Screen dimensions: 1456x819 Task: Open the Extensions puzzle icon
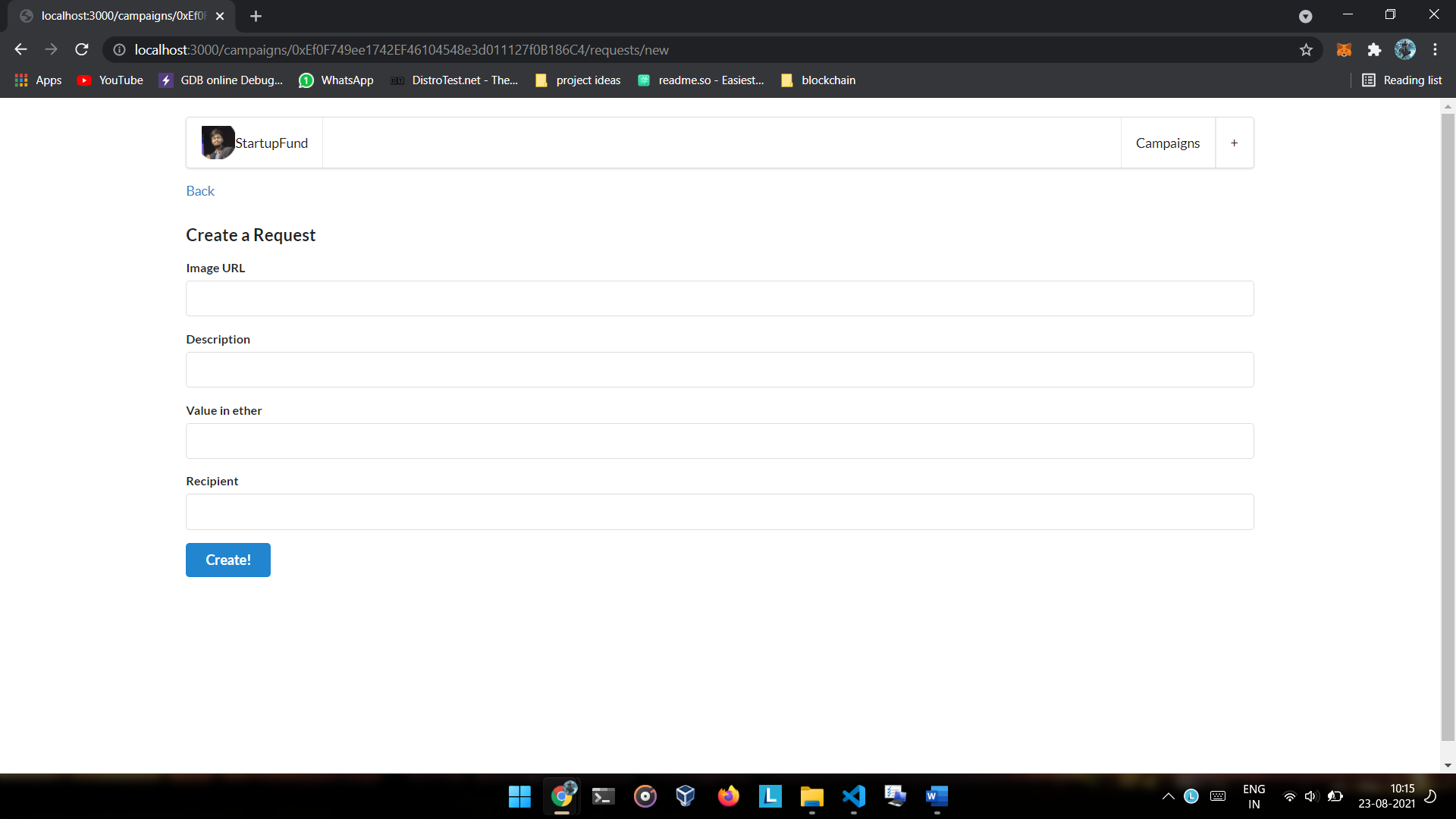pos(1374,50)
